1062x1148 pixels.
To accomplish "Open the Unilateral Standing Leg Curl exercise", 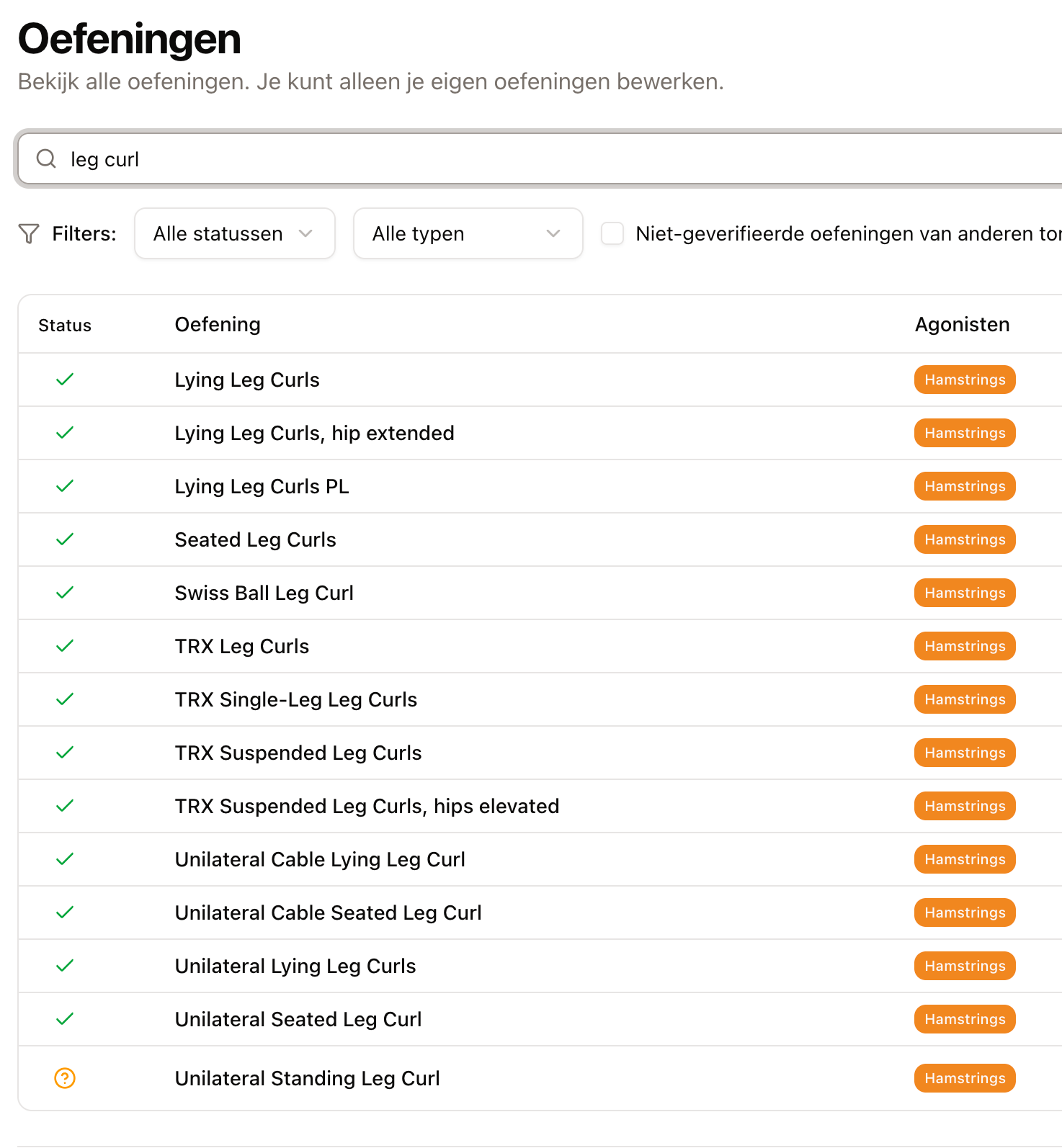I will [307, 1078].
